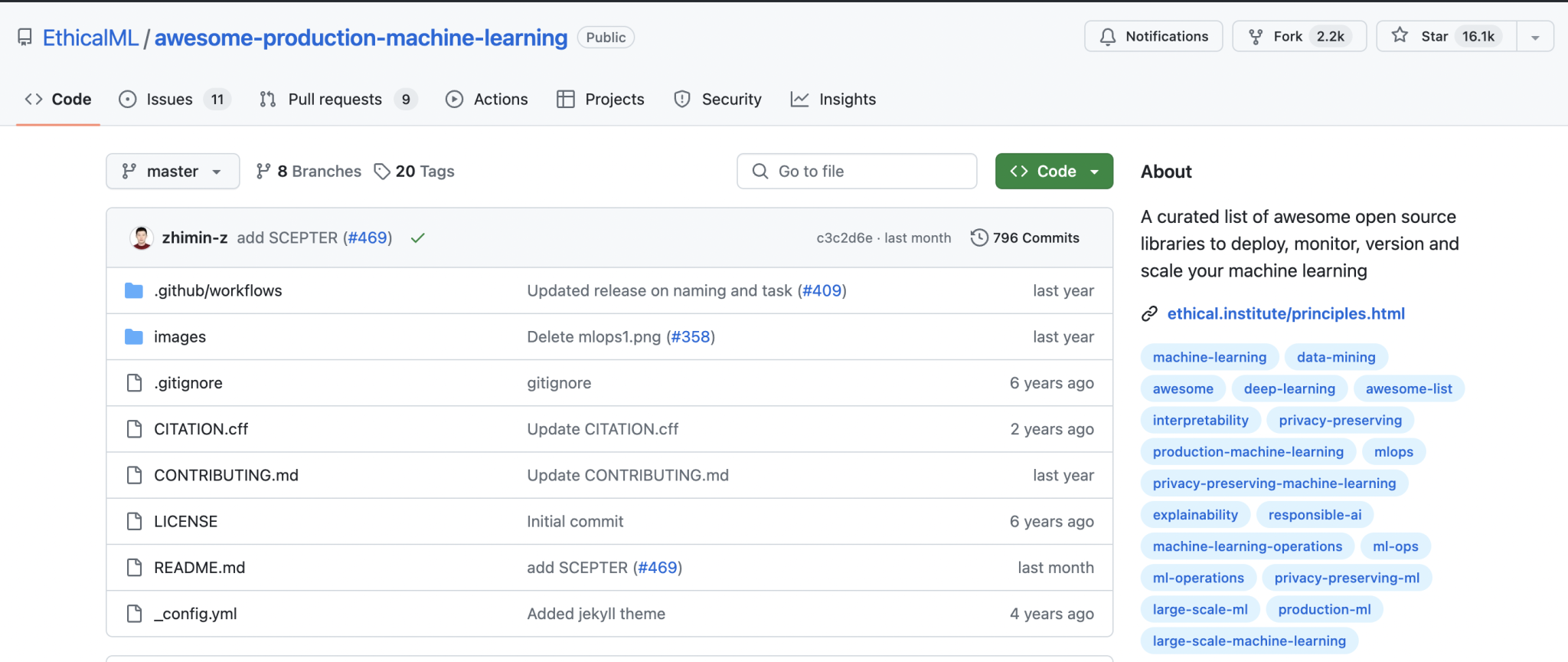This screenshot has width=1568, height=662.
Task: View the 8 Branches link
Action: click(309, 171)
